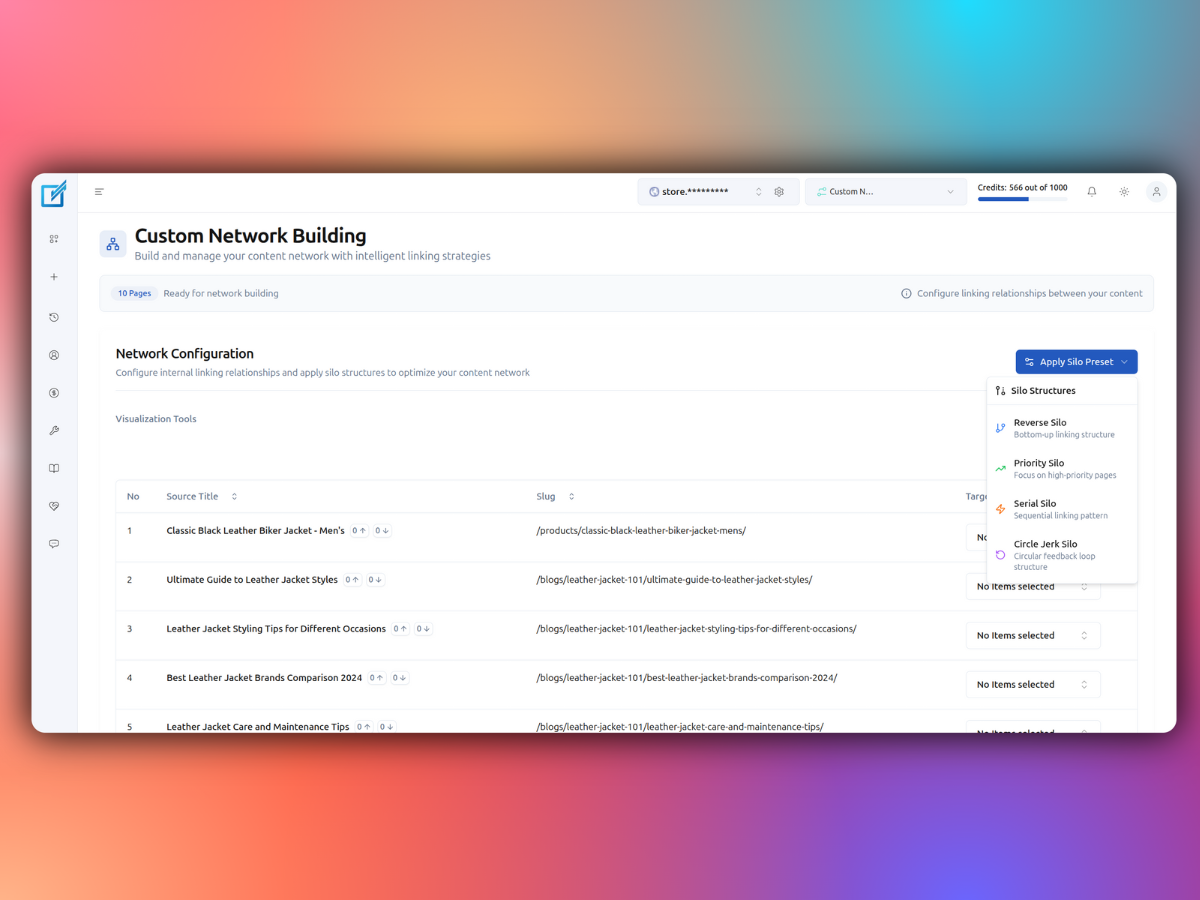Open the notifications bell icon
Screen dimensions: 1200x900
pyautogui.click(x=1092, y=192)
